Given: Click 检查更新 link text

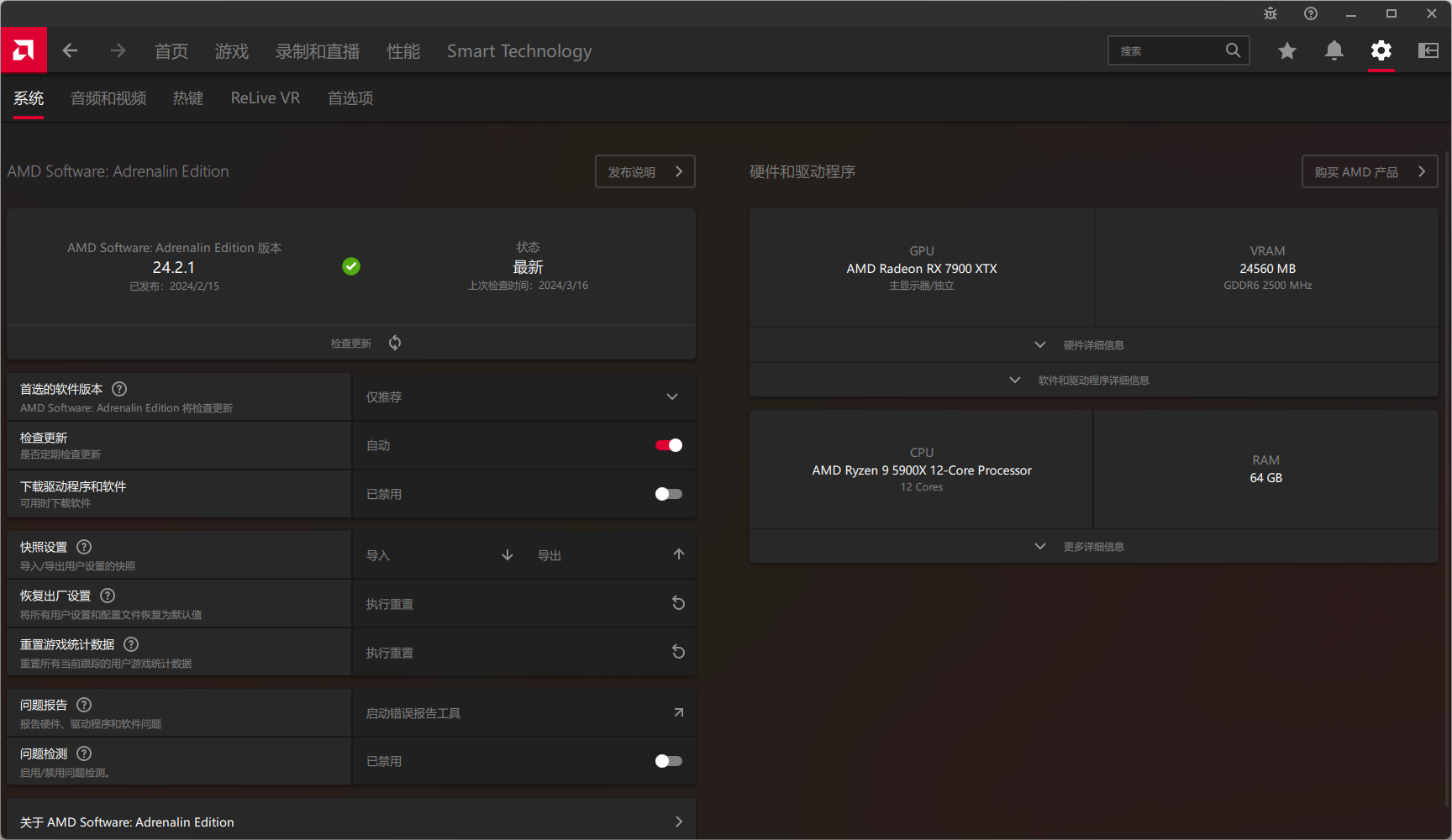Looking at the screenshot, I should click(351, 344).
